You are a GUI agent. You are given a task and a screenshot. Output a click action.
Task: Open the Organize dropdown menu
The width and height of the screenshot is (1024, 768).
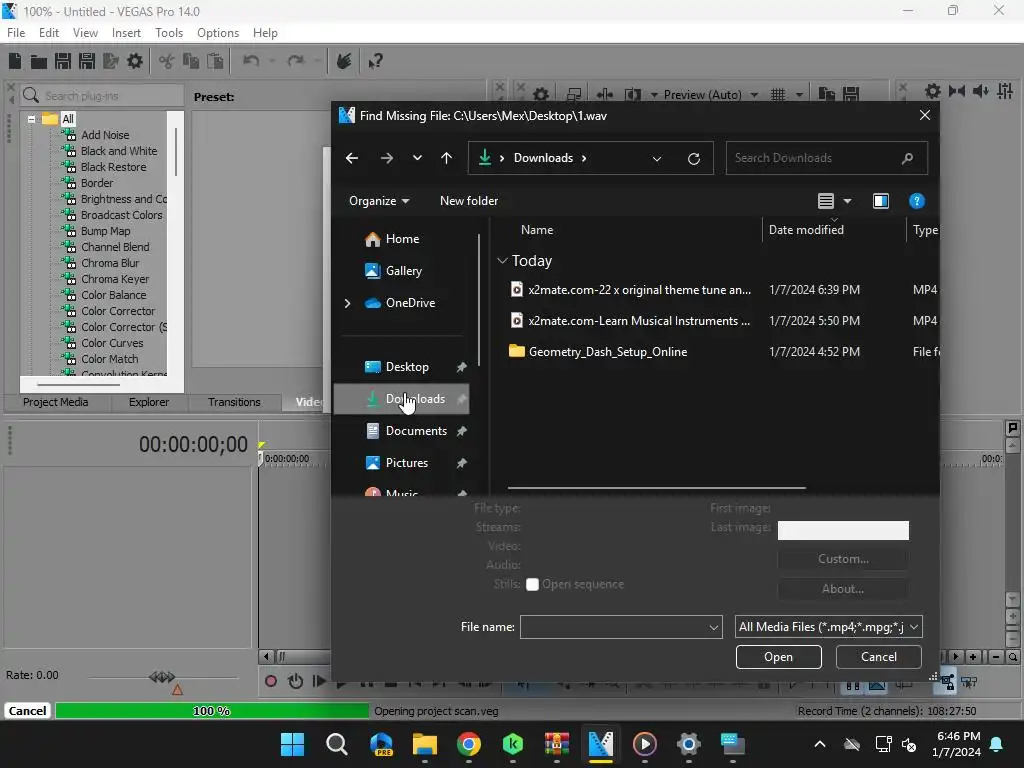(379, 201)
